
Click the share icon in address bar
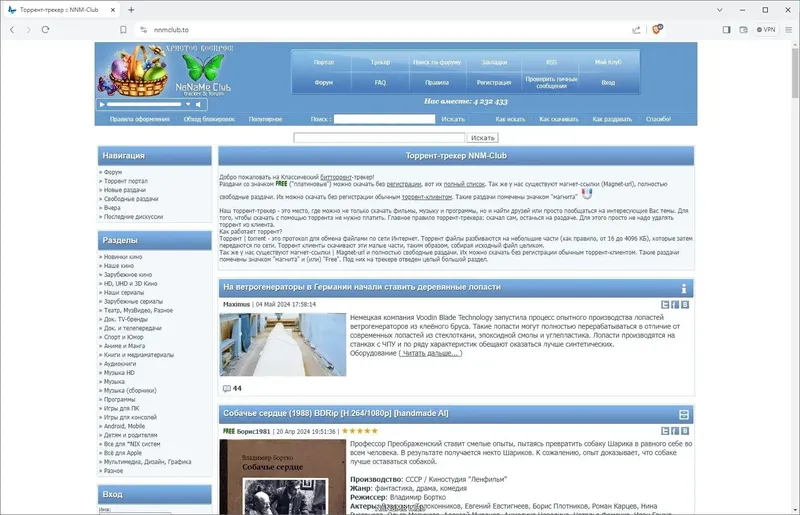click(636, 30)
